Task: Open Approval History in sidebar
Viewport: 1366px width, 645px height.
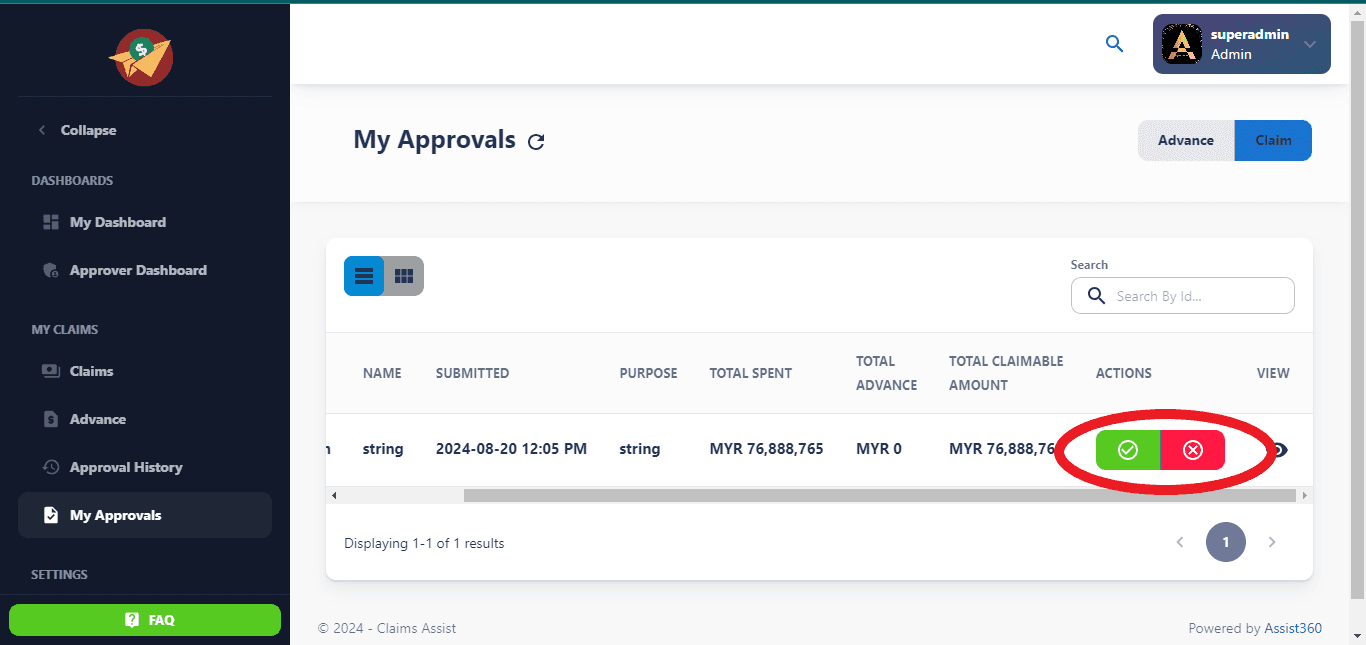Action: pos(126,467)
